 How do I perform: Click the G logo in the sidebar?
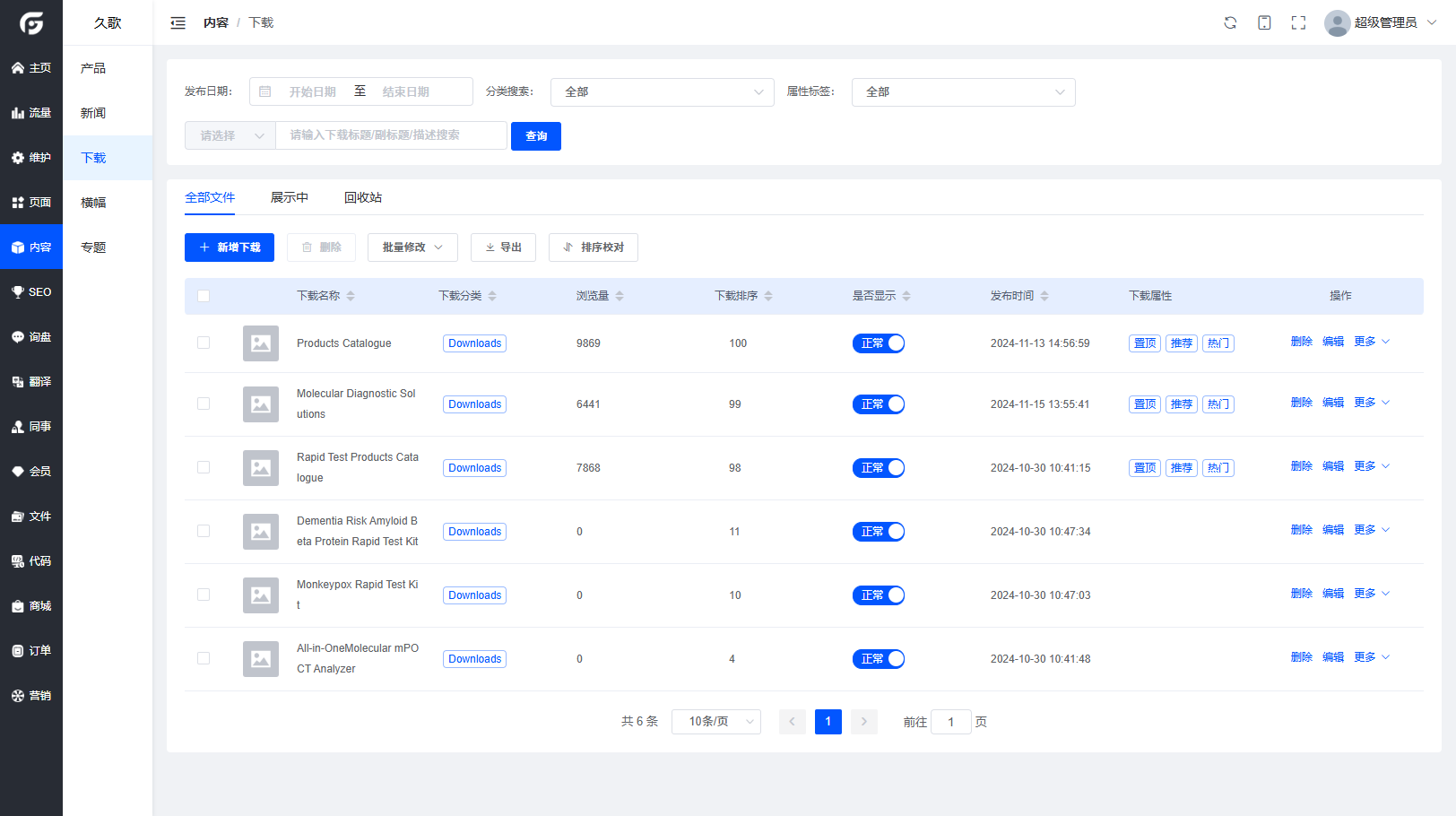[x=31, y=22]
